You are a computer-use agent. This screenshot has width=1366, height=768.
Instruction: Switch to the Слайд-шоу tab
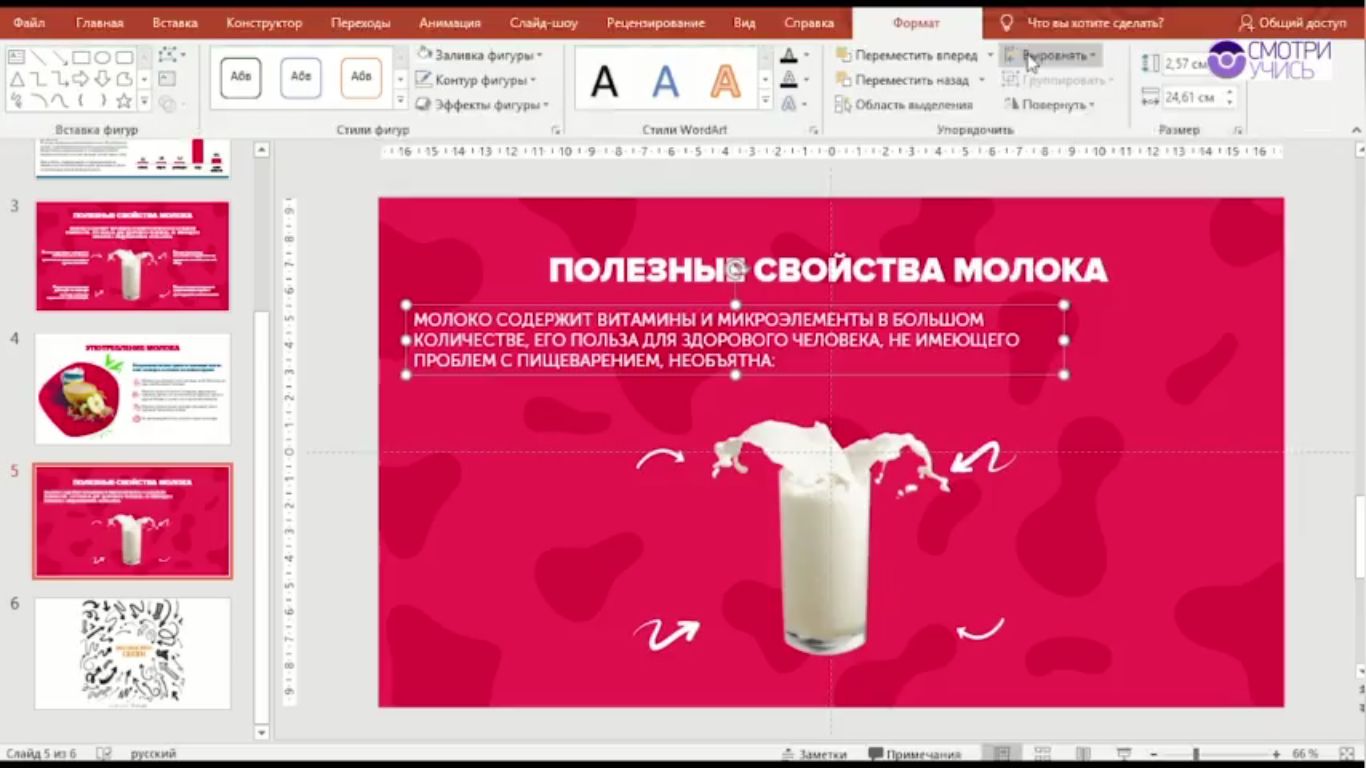544,23
